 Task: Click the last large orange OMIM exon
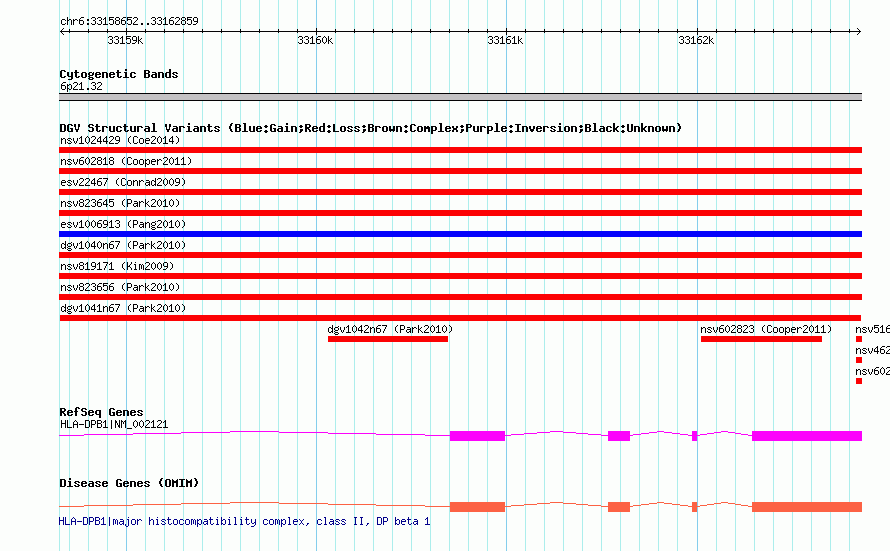click(x=807, y=507)
